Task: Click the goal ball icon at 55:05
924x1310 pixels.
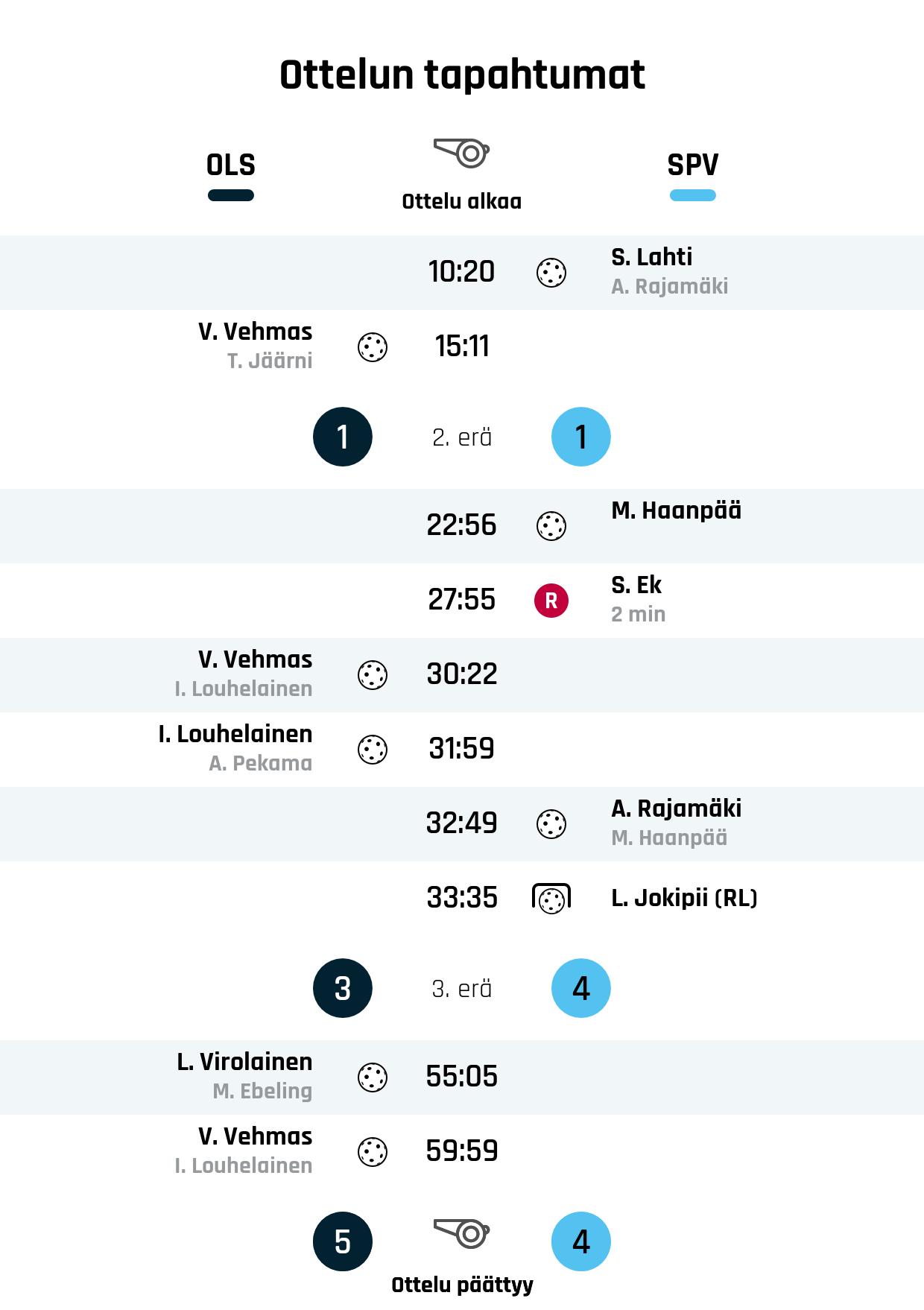Action: pos(373,1078)
